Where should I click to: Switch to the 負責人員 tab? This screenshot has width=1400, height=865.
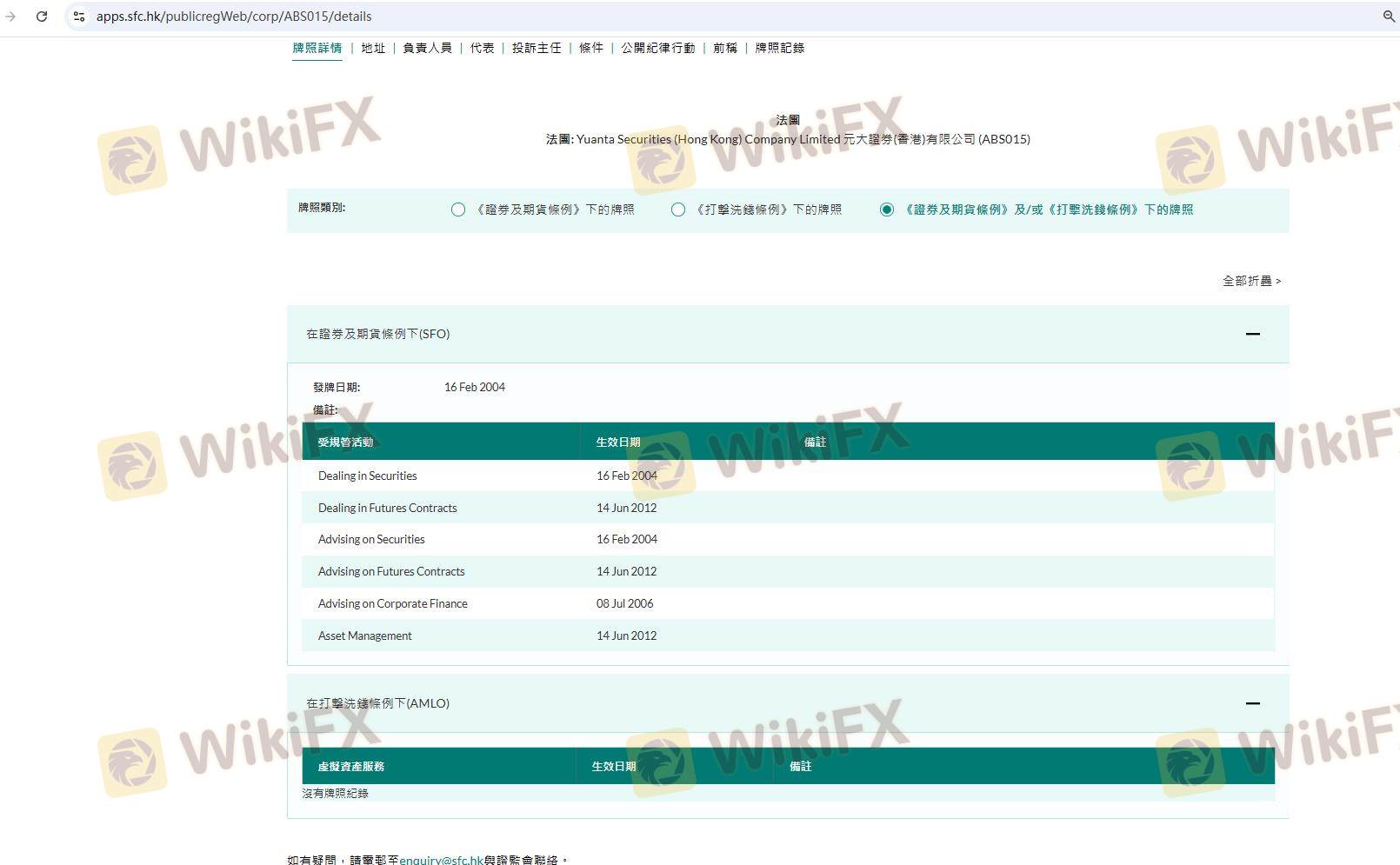[x=427, y=48]
